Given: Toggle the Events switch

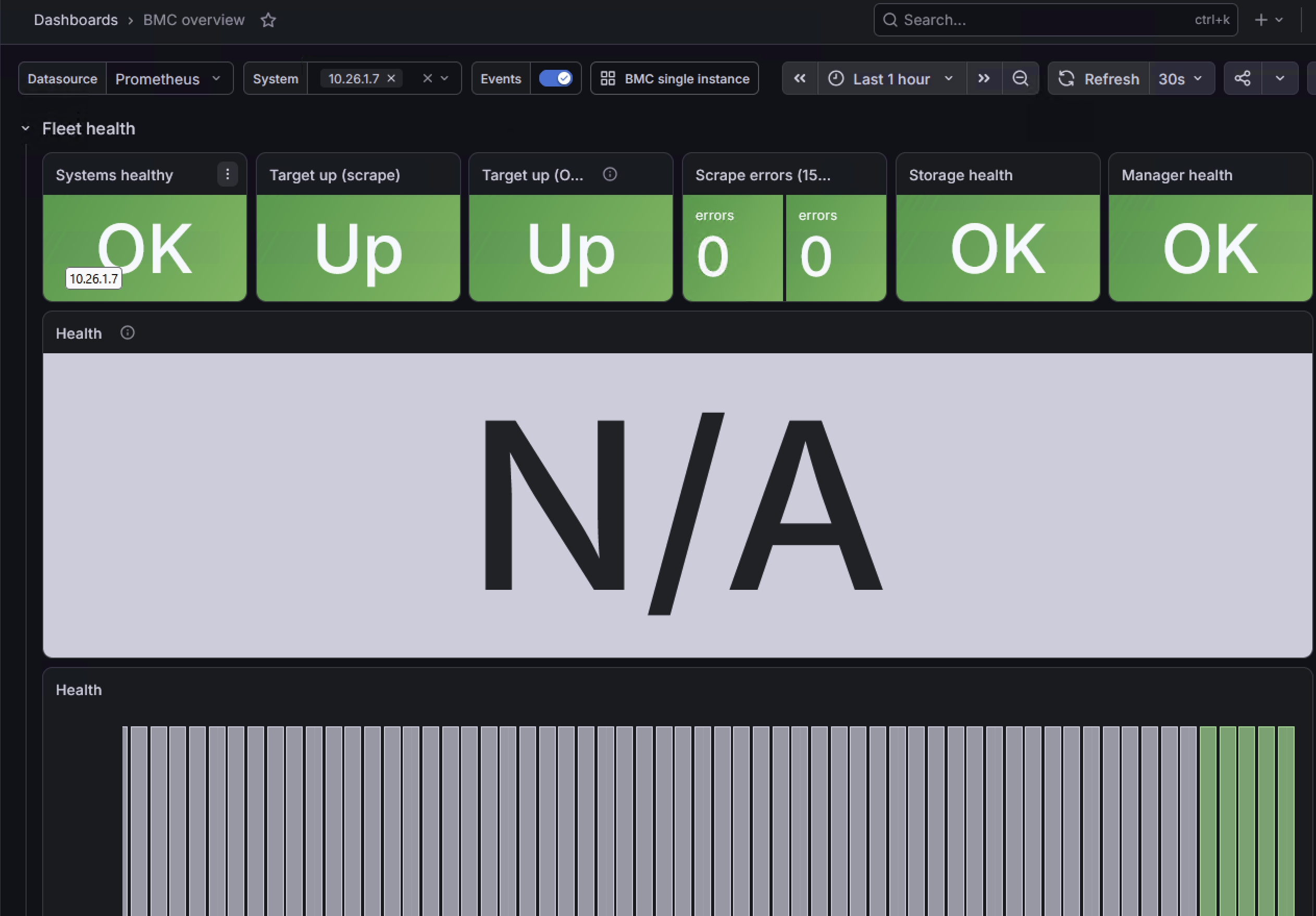Looking at the screenshot, I should point(555,79).
